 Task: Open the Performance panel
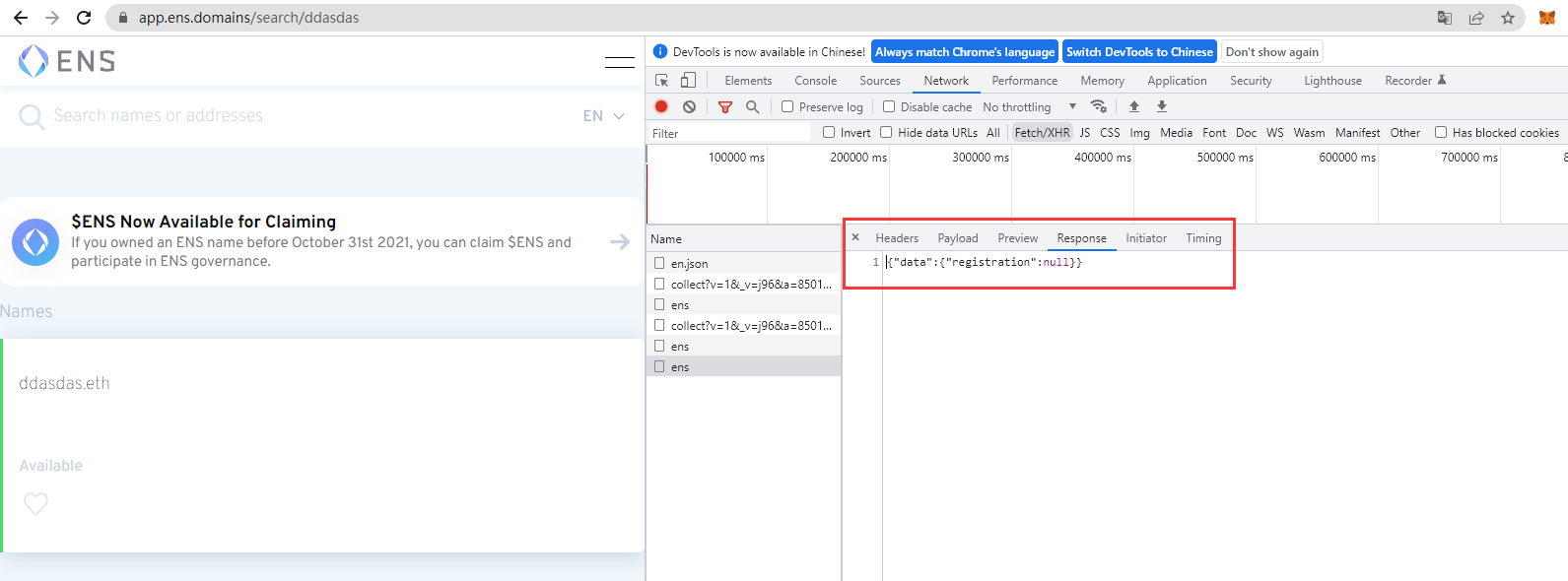pyautogui.click(x=1025, y=81)
